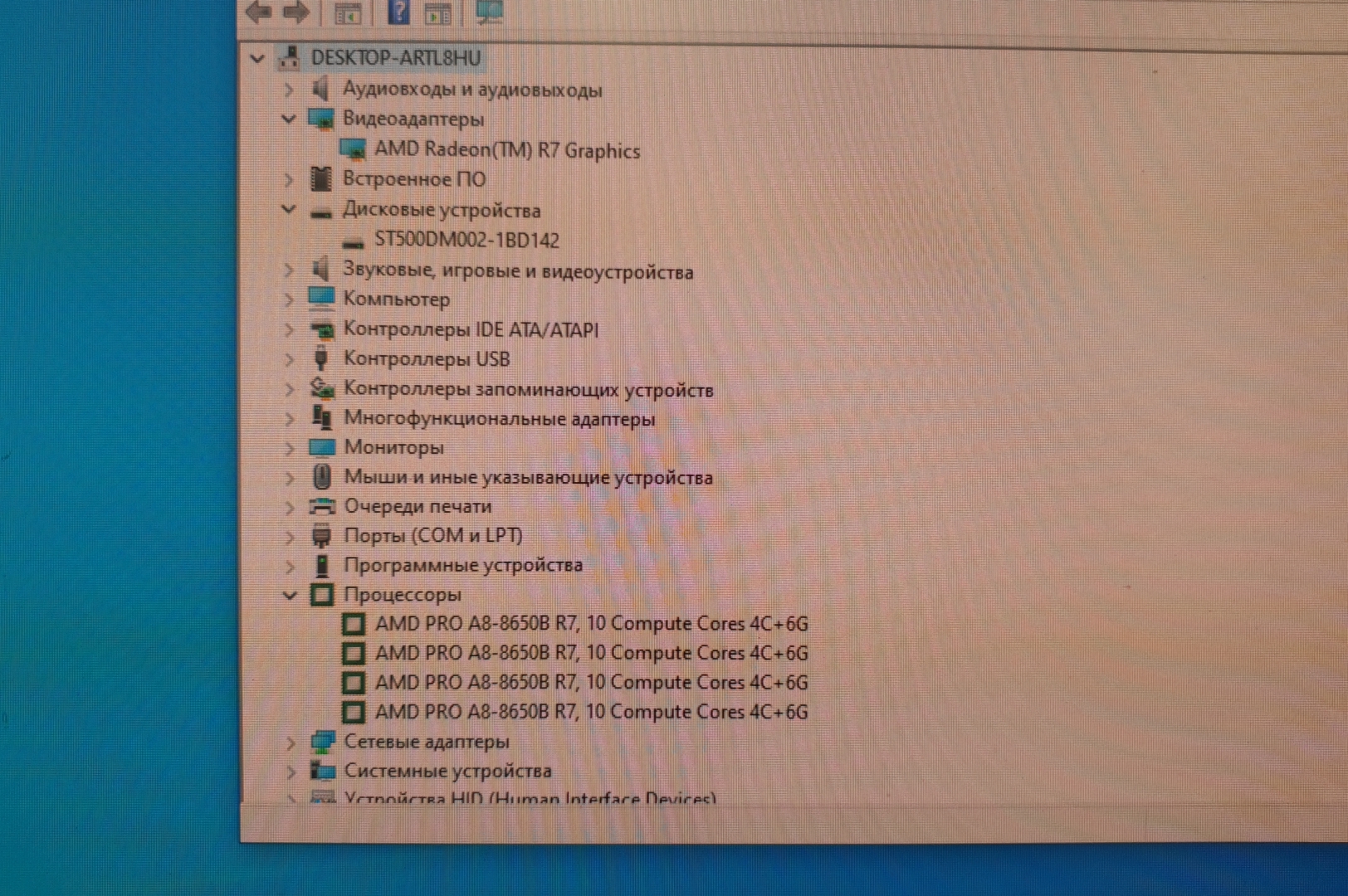Image resolution: width=1348 pixels, height=896 pixels.
Task: Collapse the Процессоры category
Action: click(289, 595)
